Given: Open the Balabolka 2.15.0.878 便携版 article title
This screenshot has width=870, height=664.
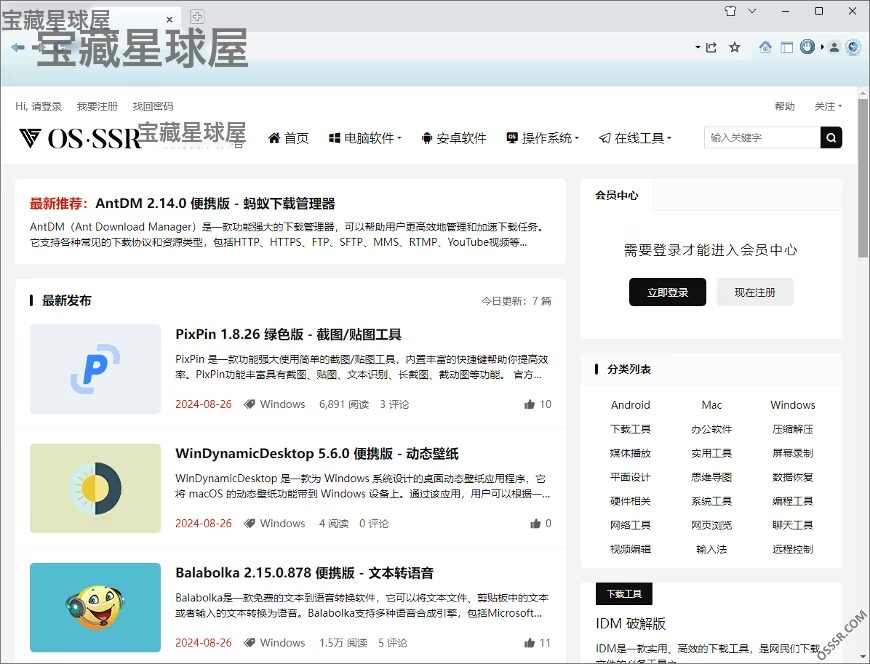Looking at the screenshot, I should coord(305,573).
